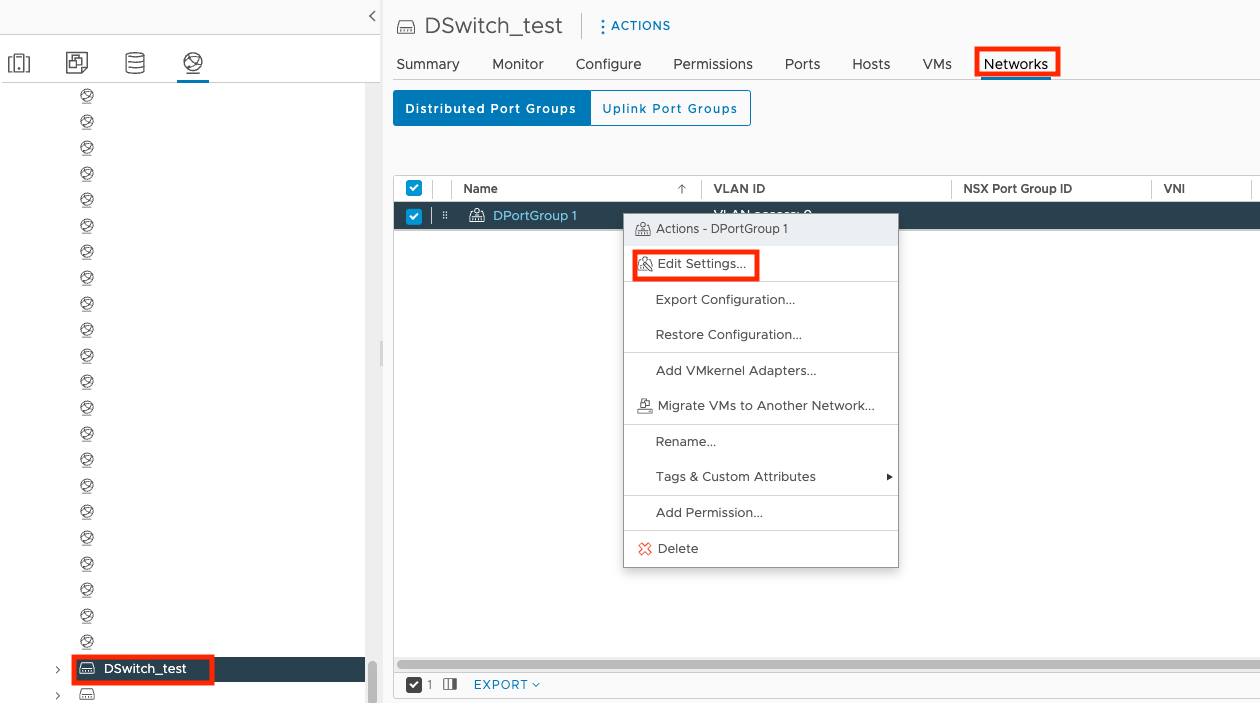Expand the DSwitch_test tree node

coord(58,670)
